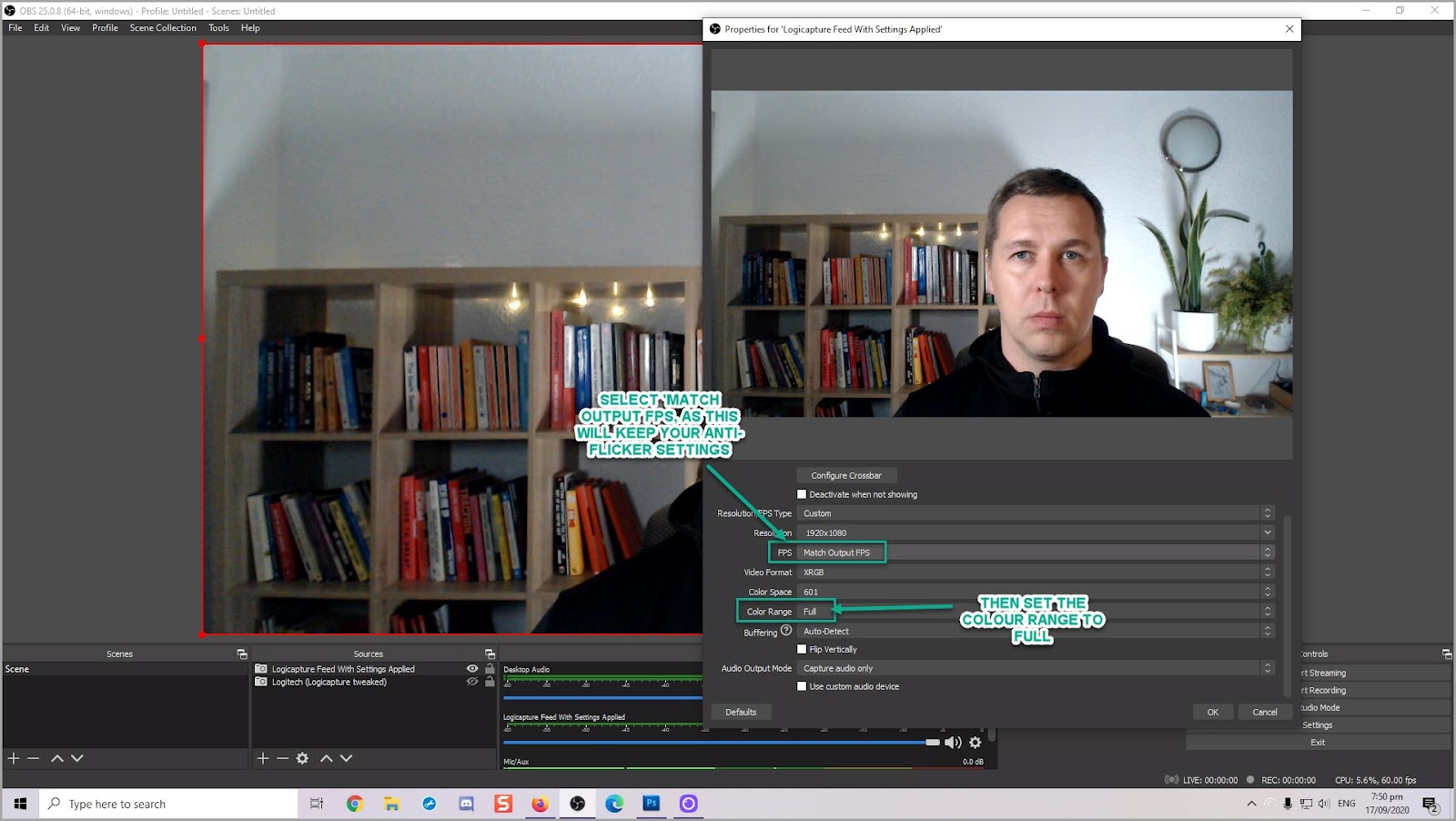Pop out the Controls dock panel
The width and height of the screenshot is (1456, 821).
(x=1446, y=654)
